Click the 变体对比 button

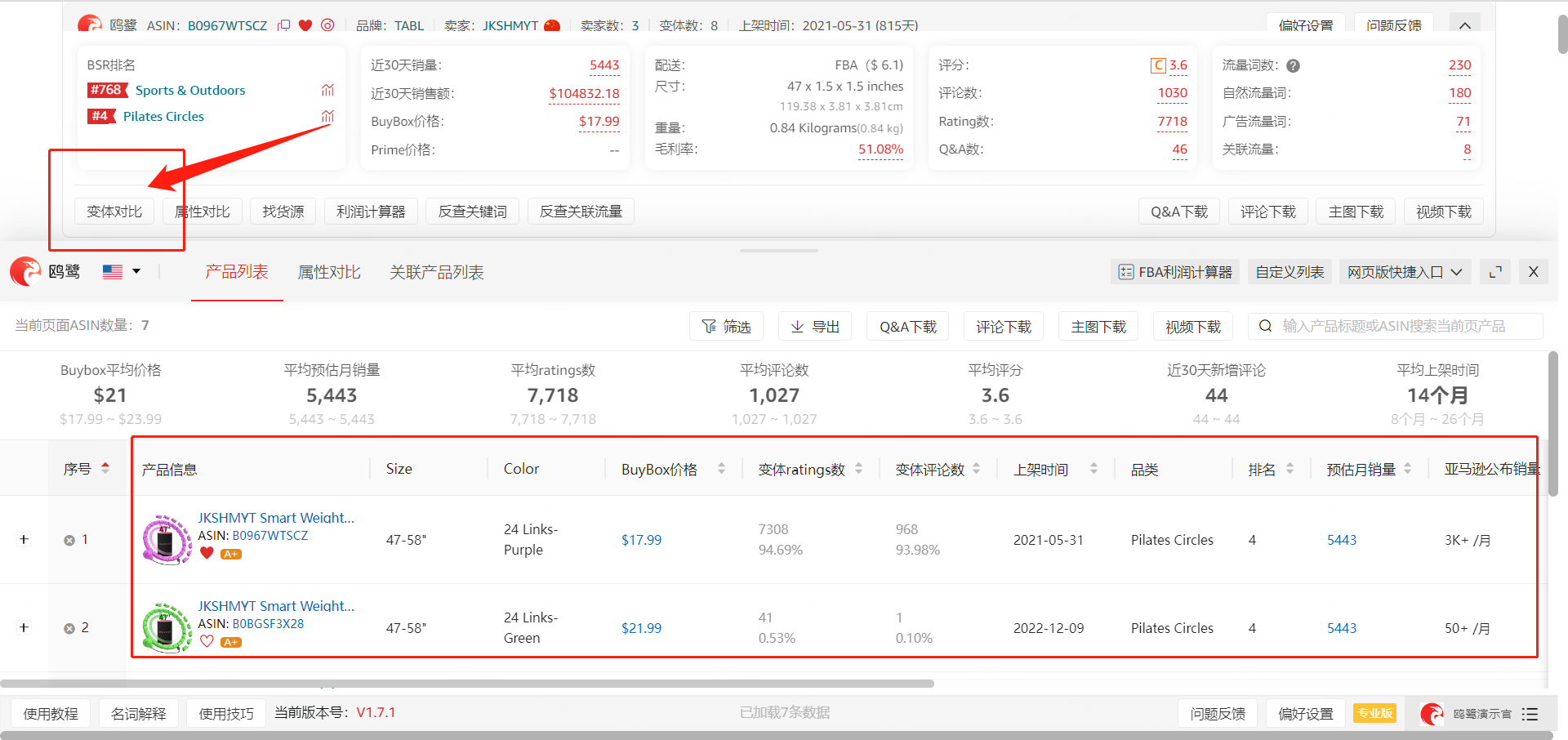point(114,212)
